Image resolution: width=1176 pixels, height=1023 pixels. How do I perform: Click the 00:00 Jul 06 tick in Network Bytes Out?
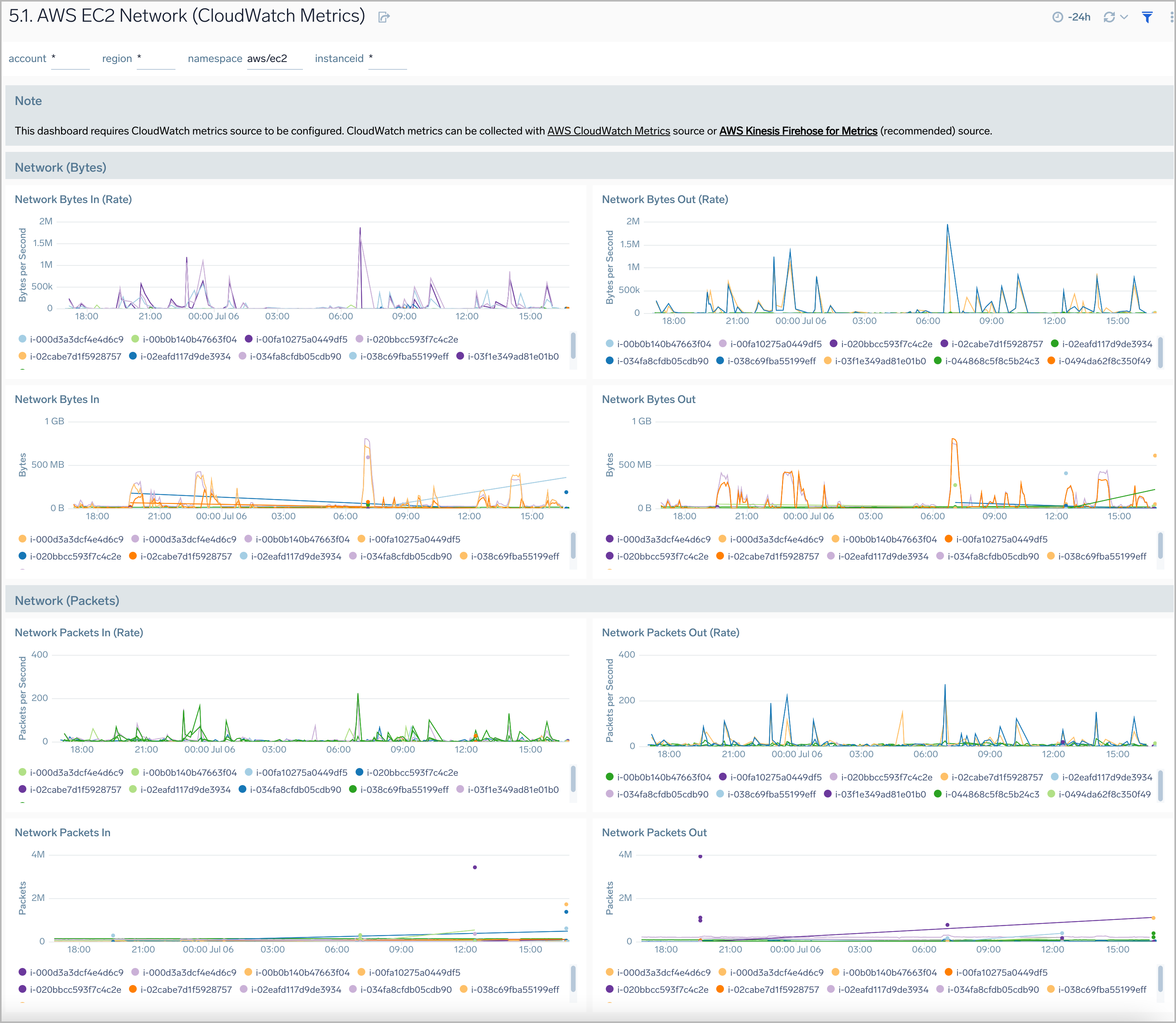click(808, 516)
